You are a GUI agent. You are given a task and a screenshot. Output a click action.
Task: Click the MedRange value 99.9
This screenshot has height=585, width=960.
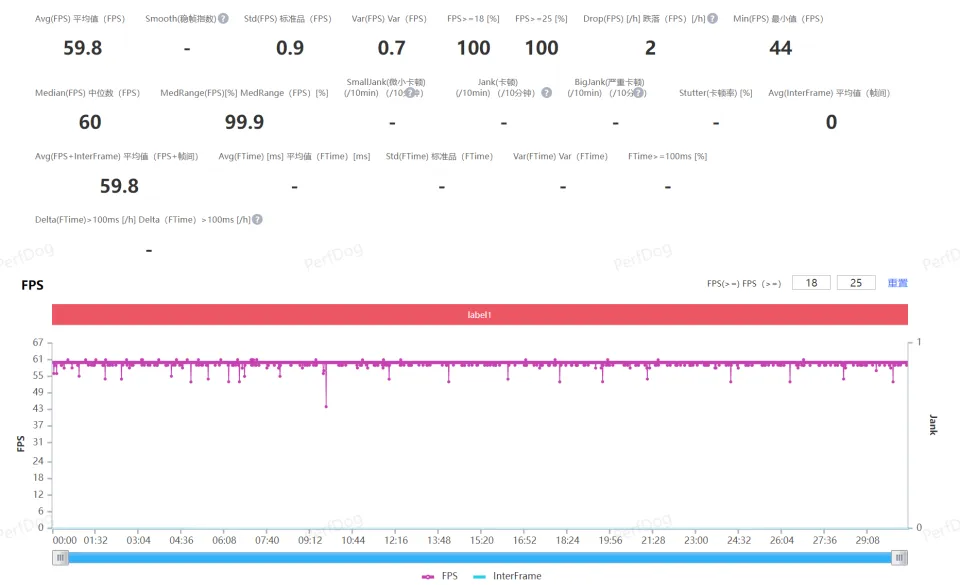(244, 122)
